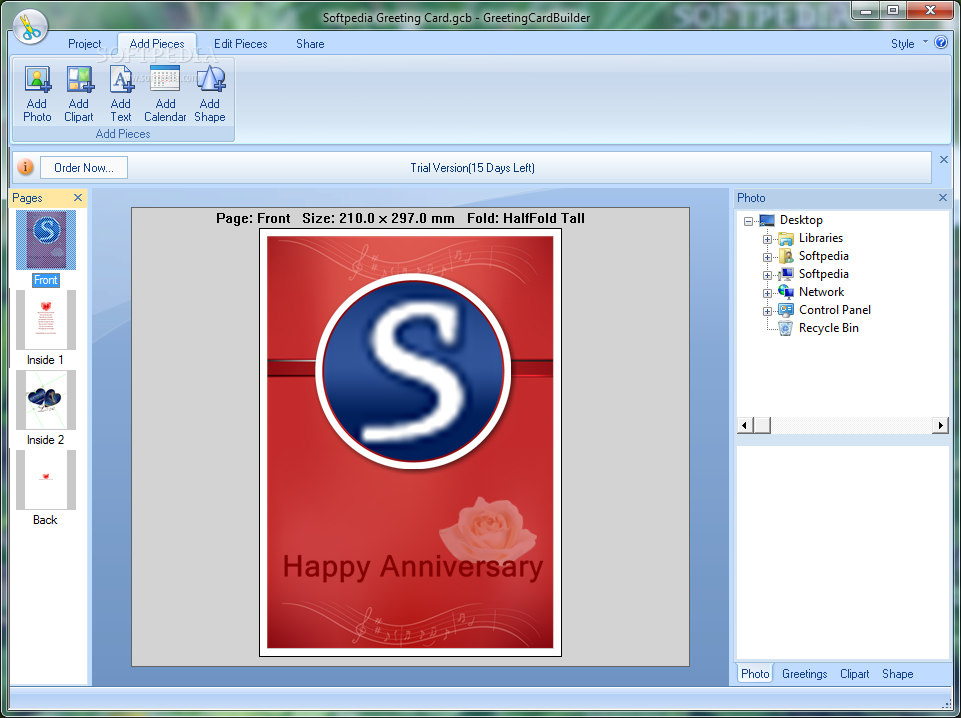Select the Front page thumbnail
961x718 pixels.
click(x=46, y=240)
